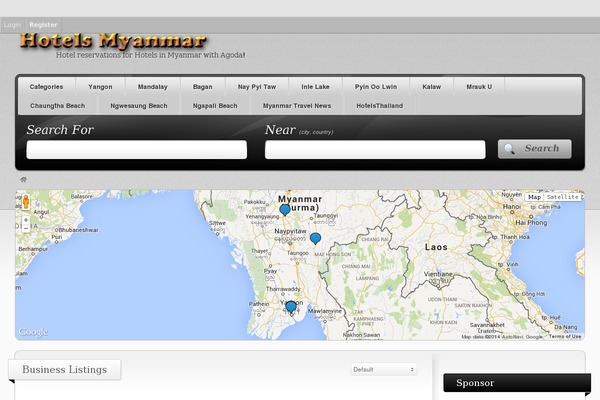
Task: Select the Kalaw menu item
Action: (x=432, y=87)
